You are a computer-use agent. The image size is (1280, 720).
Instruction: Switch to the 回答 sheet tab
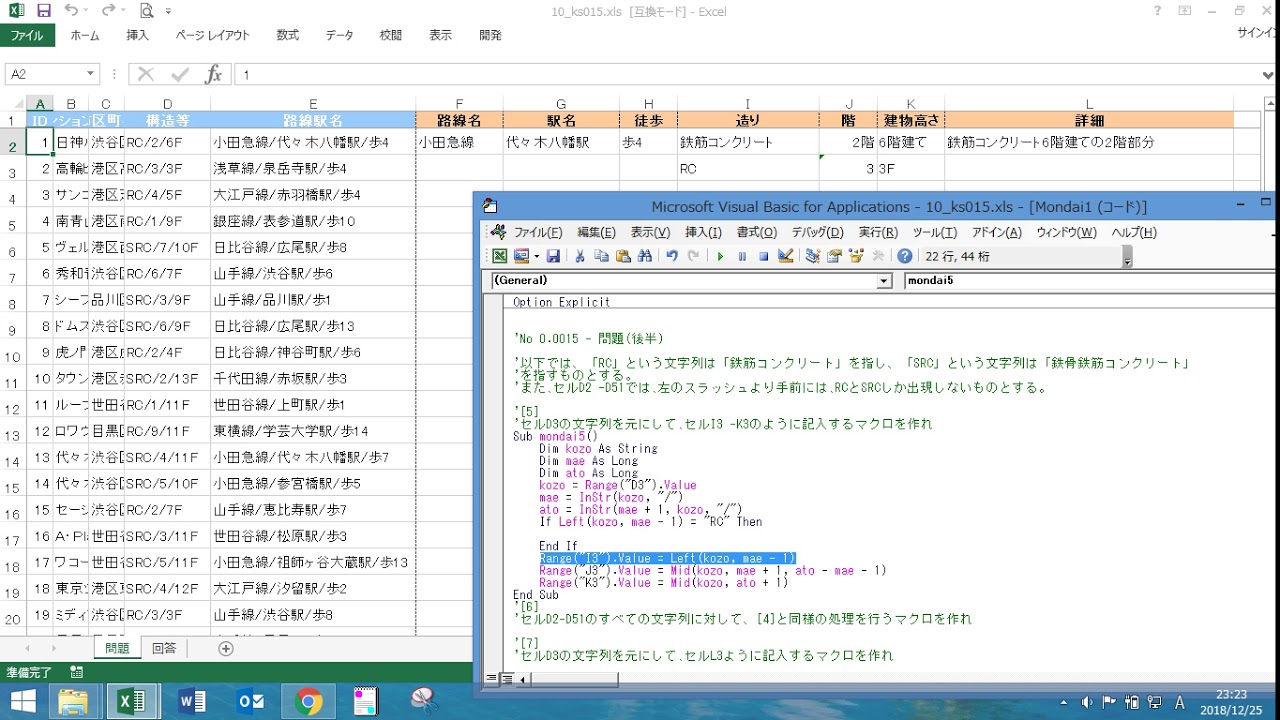click(x=164, y=648)
